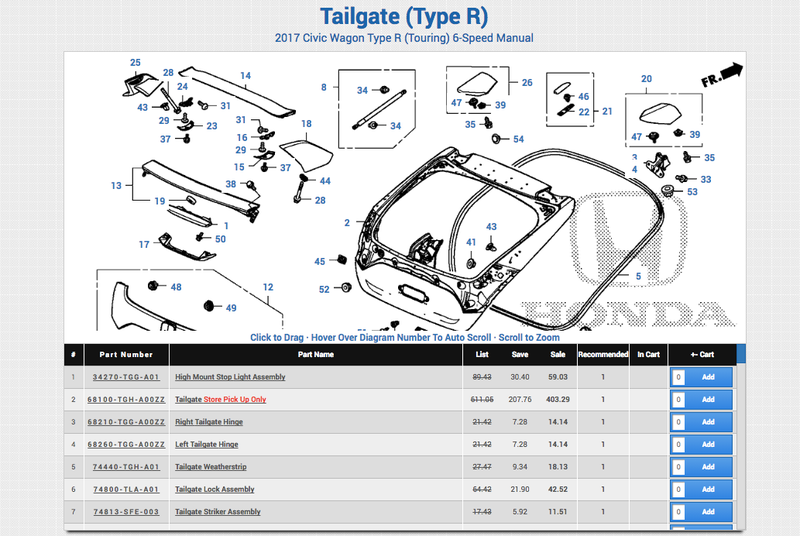Add Tailgate 68100-TGH-A00ZZ to cart
This screenshot has width=800, height=536.
(x=708, y=399)
